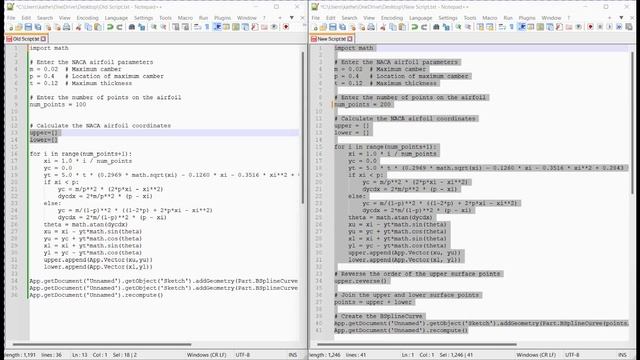The height and width of the screenshot is (360, 640).
Task: Click New file icon in New Script window
Action: (x=315, y=27)
